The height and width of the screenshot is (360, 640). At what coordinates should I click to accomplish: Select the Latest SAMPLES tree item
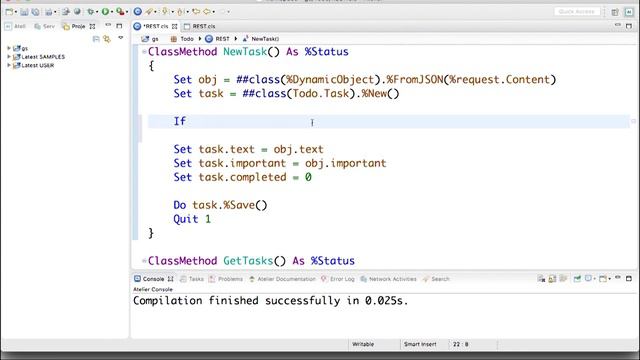point(39,57)
